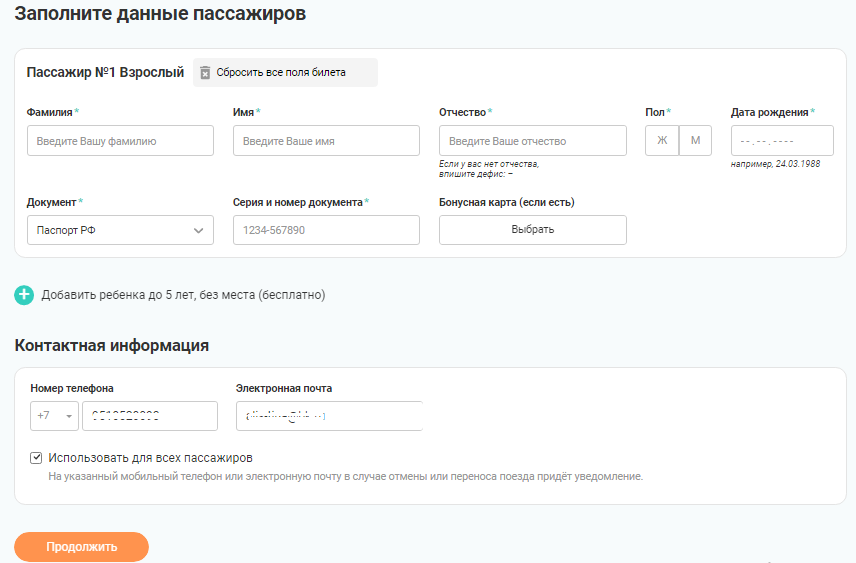Expand the +7 country code selector
This screenshot has height=563, width=856.
point(56,416)
